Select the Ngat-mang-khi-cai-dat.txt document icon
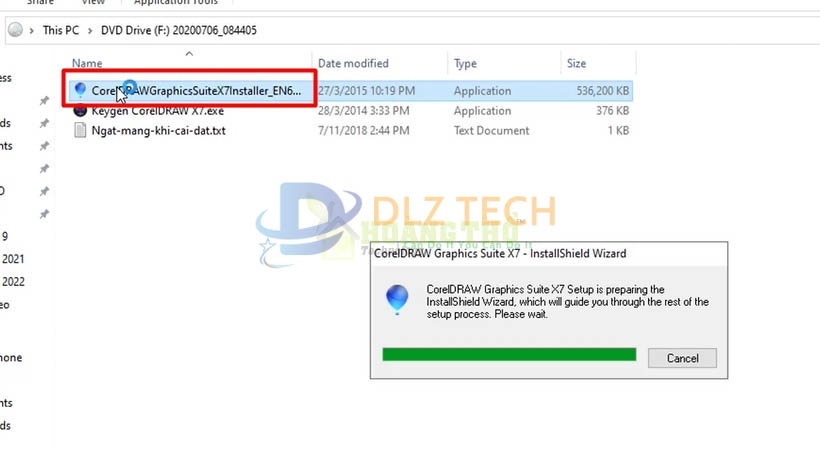This screenshot has height=450, width=820. (x=80, y=130)
